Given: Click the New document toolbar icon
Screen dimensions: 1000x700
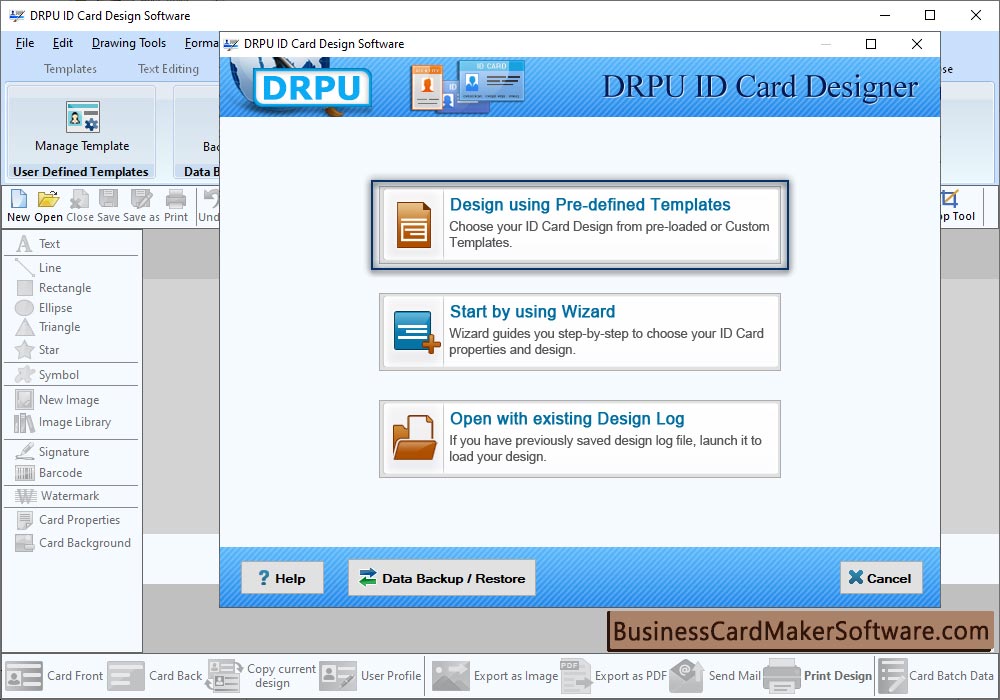Looking at the screenshot, I should pyautogui.click(x=18, y=206).
